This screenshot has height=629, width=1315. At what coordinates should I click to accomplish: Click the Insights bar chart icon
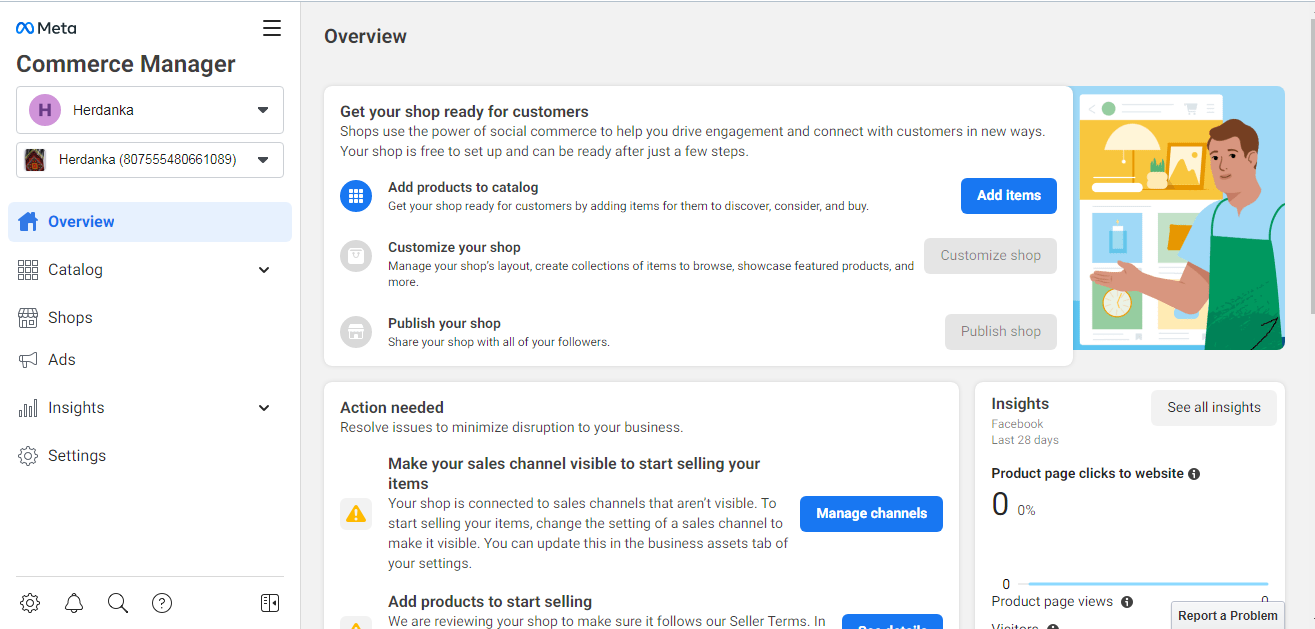(29, 408)
